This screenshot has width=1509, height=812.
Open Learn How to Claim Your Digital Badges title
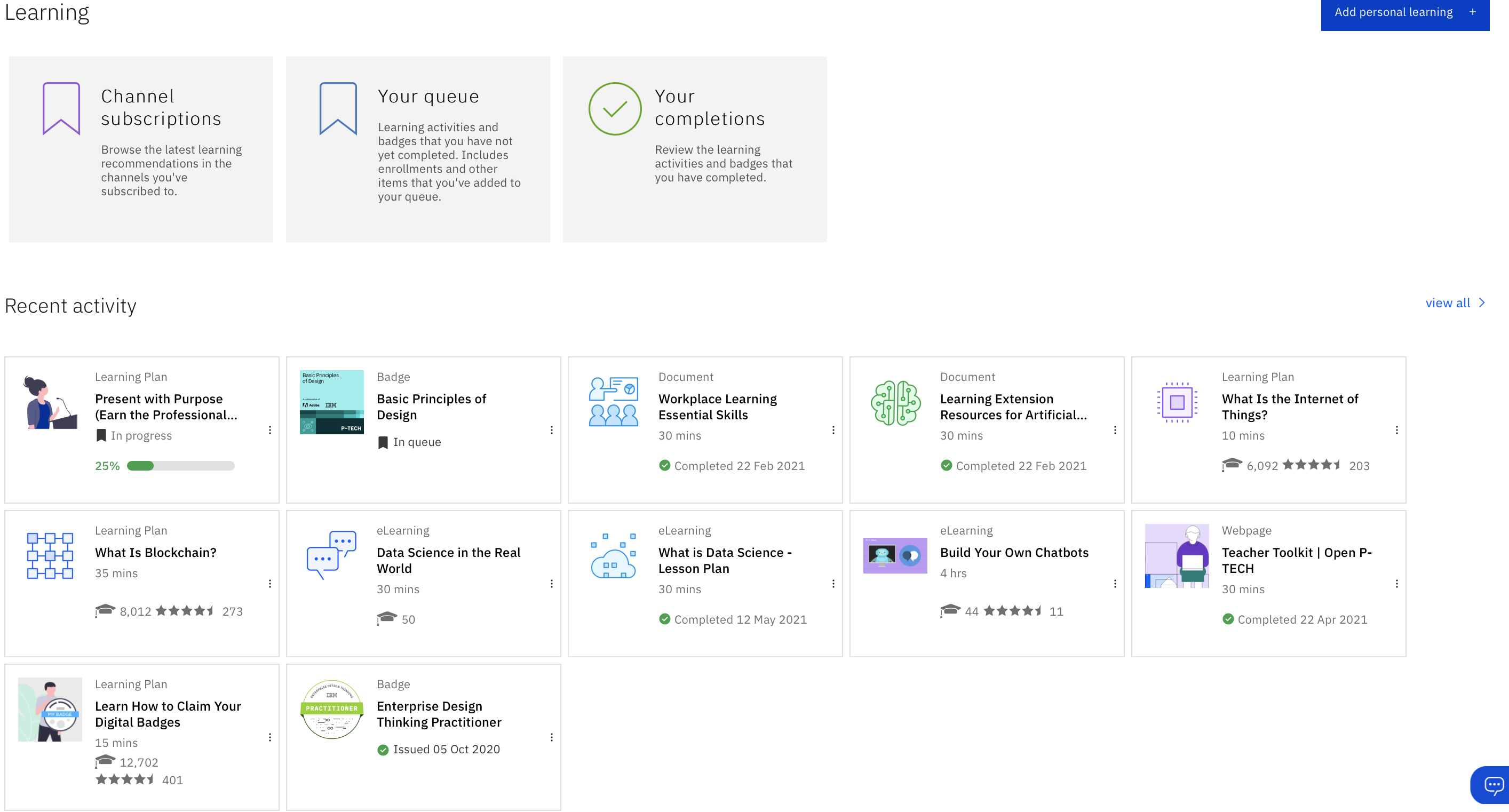coord(168,714)
